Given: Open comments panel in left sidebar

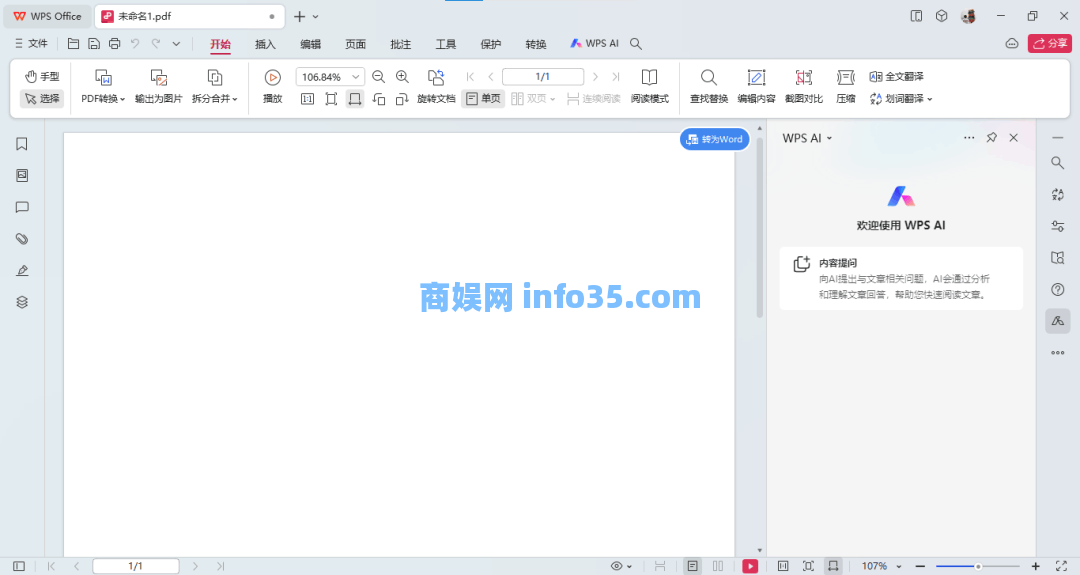Looking at the screenshot, I should [x=22, y=207].
